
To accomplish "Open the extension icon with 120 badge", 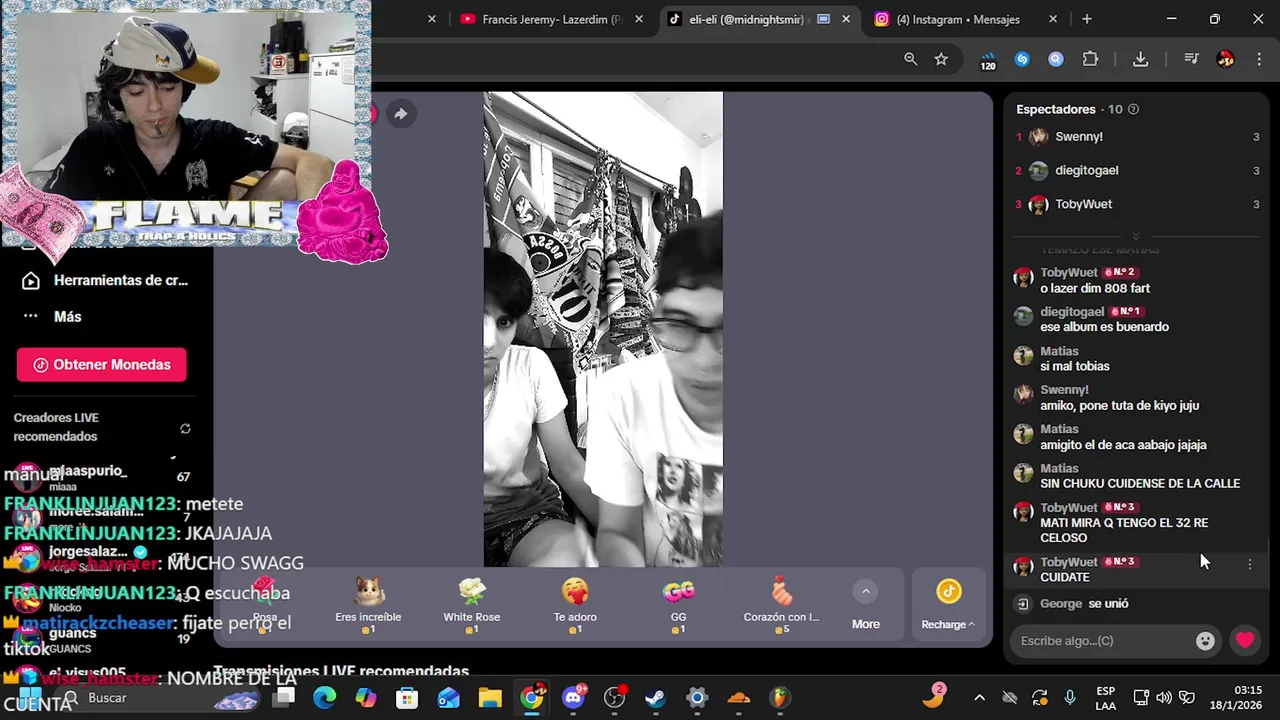I will click(x=988, y=60).
